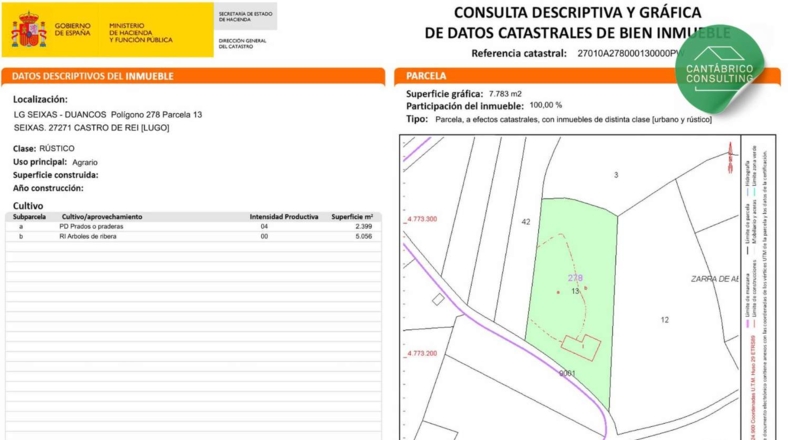This screenshot has height=440, width=790.
Task: Click the document title 'CONSULTA DESCRIPTIVA Y GRÁFICA'
Action: point(577,12)
